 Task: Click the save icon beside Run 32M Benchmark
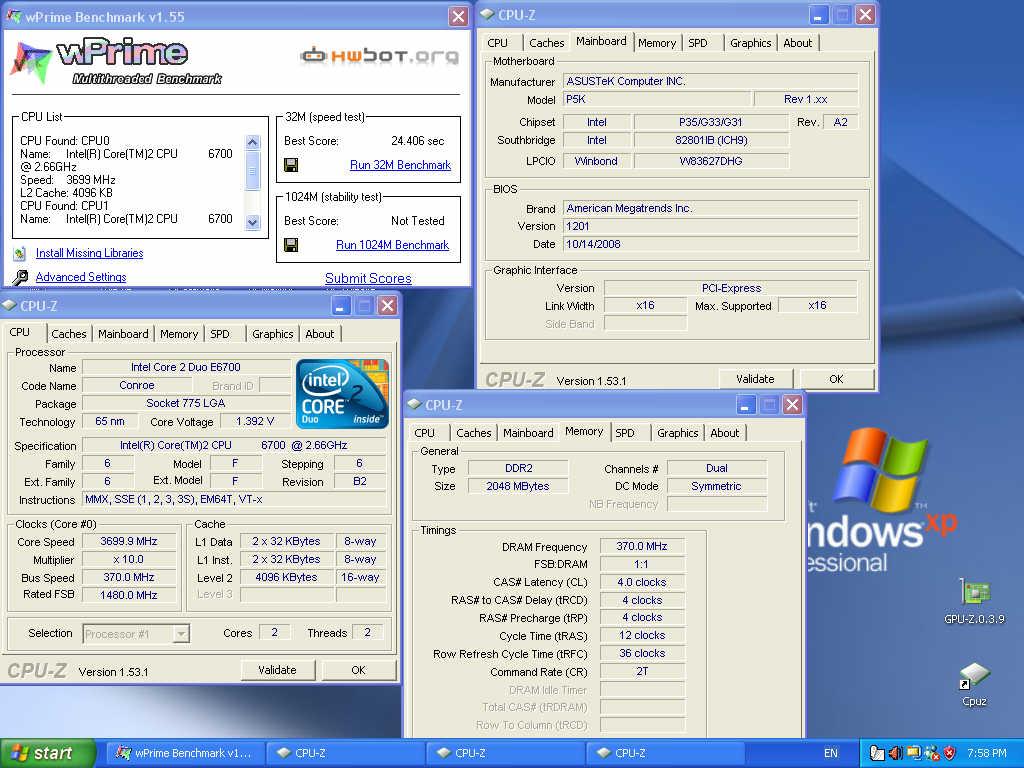pos(291,165)
